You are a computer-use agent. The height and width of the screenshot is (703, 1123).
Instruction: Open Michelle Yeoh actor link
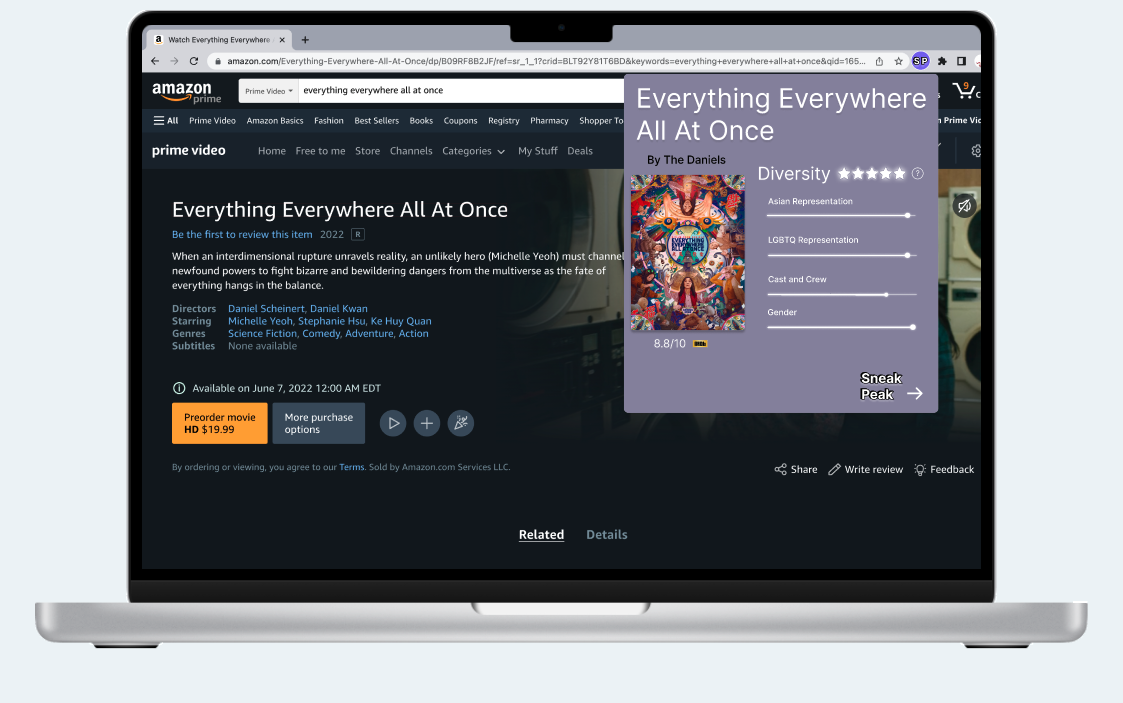[x=260, y=321]
